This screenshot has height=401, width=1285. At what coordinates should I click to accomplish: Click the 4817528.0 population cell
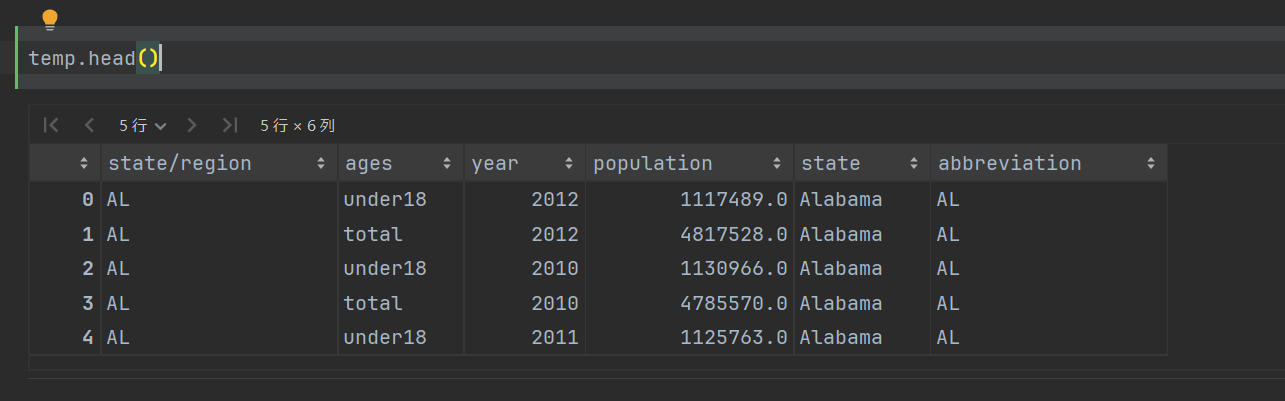tap(733, 234)
